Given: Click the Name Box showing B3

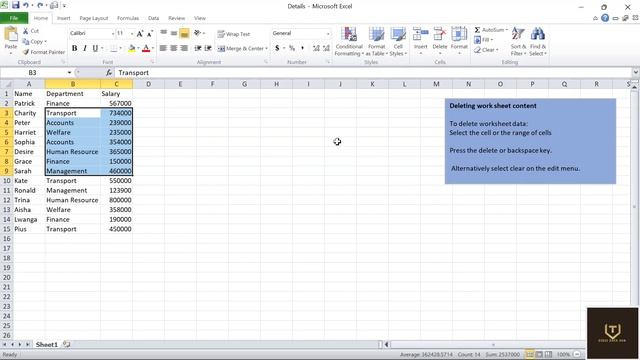Looking at the screenshot, I should point(33,73).
